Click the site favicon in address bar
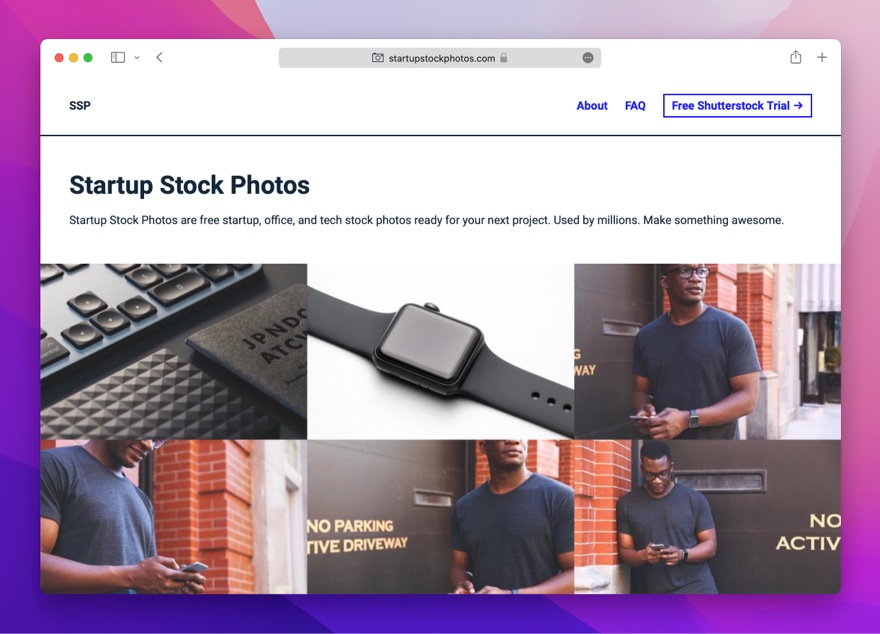 [x=378, y=58]
